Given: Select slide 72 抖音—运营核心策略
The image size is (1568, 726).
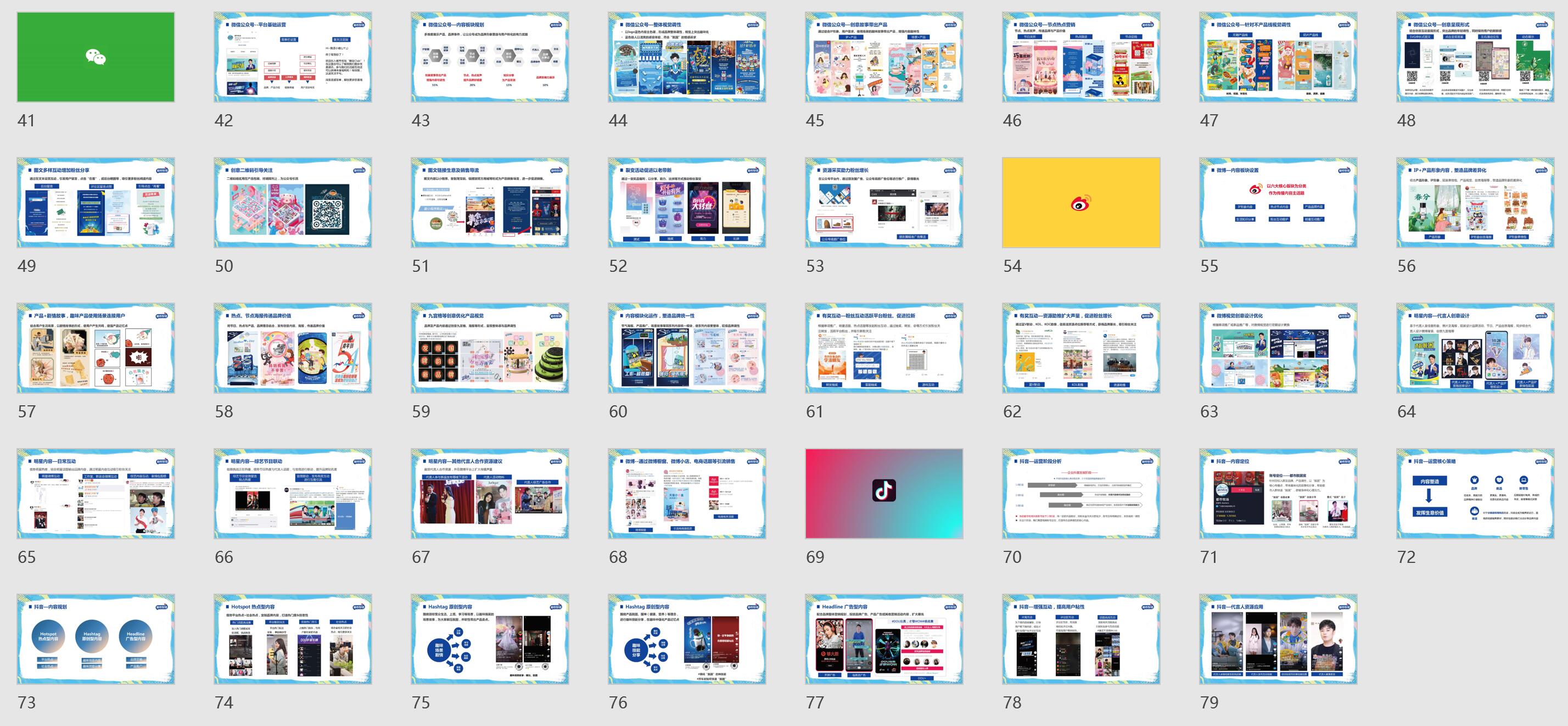Looking at the screenshot, I should pos(1475,494).
